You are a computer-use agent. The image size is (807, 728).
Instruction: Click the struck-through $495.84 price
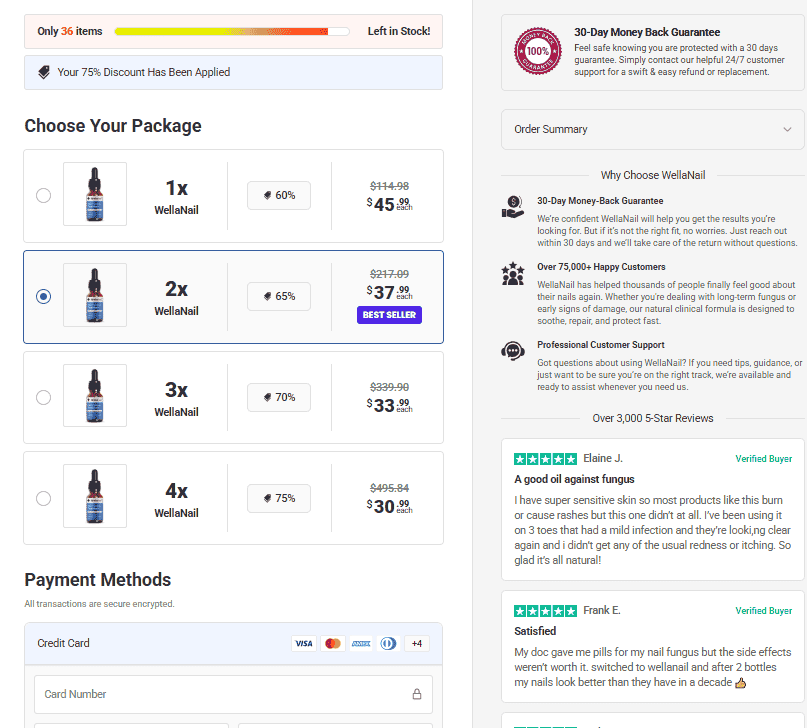[x=389, y=488]
